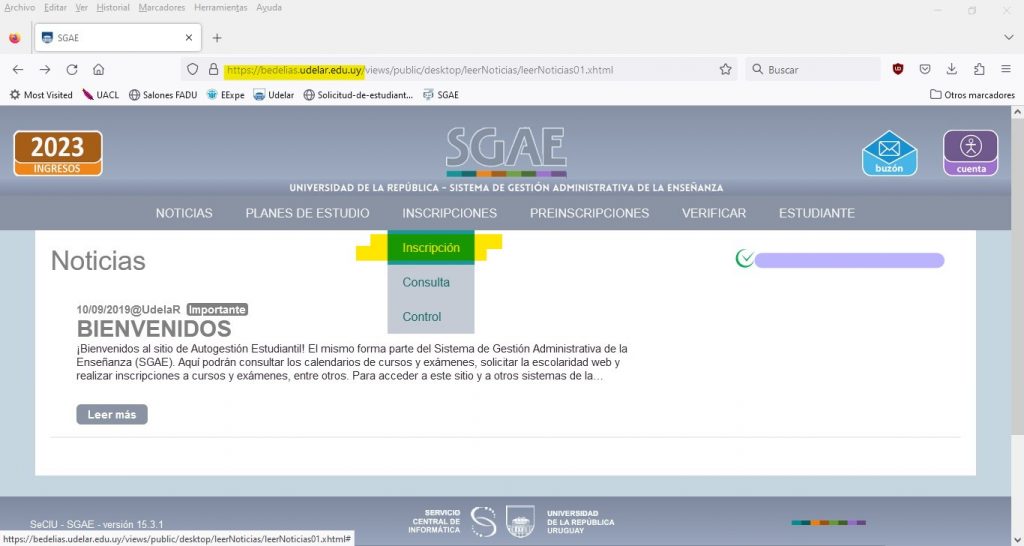Open the extensions puzzle icon

pos(979,69)
